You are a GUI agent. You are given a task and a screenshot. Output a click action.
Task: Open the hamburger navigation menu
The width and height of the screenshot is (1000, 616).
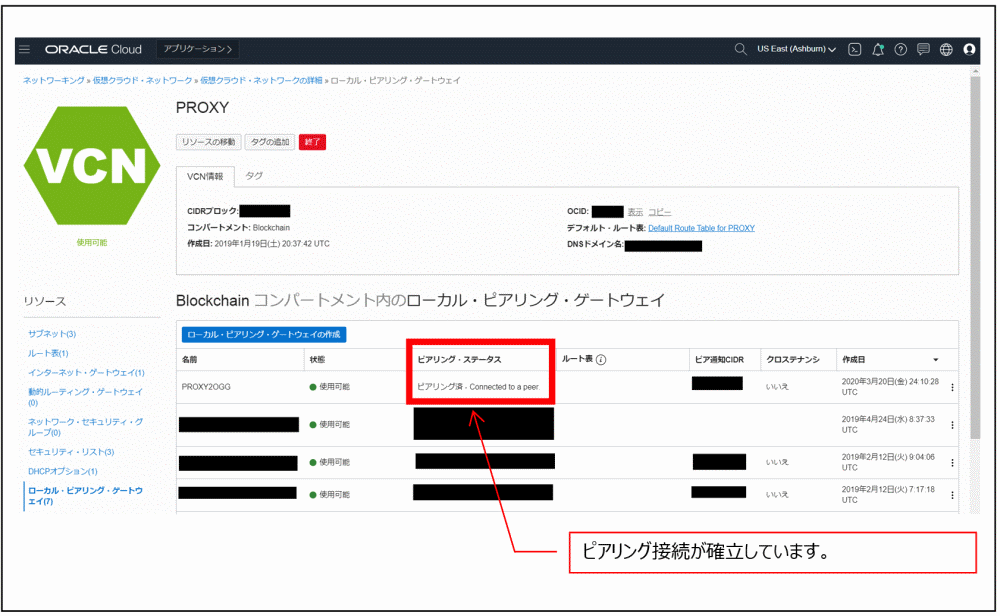[x=24, y=49]
